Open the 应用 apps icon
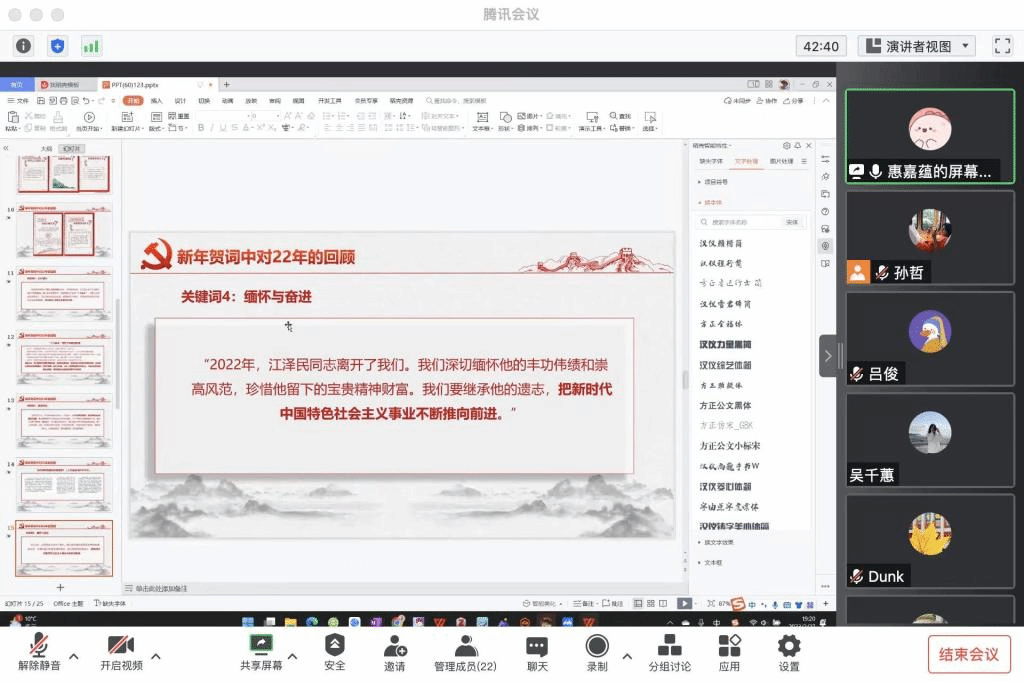The width and height of the screenshot is (1024, 682). [x=729, y=645]
